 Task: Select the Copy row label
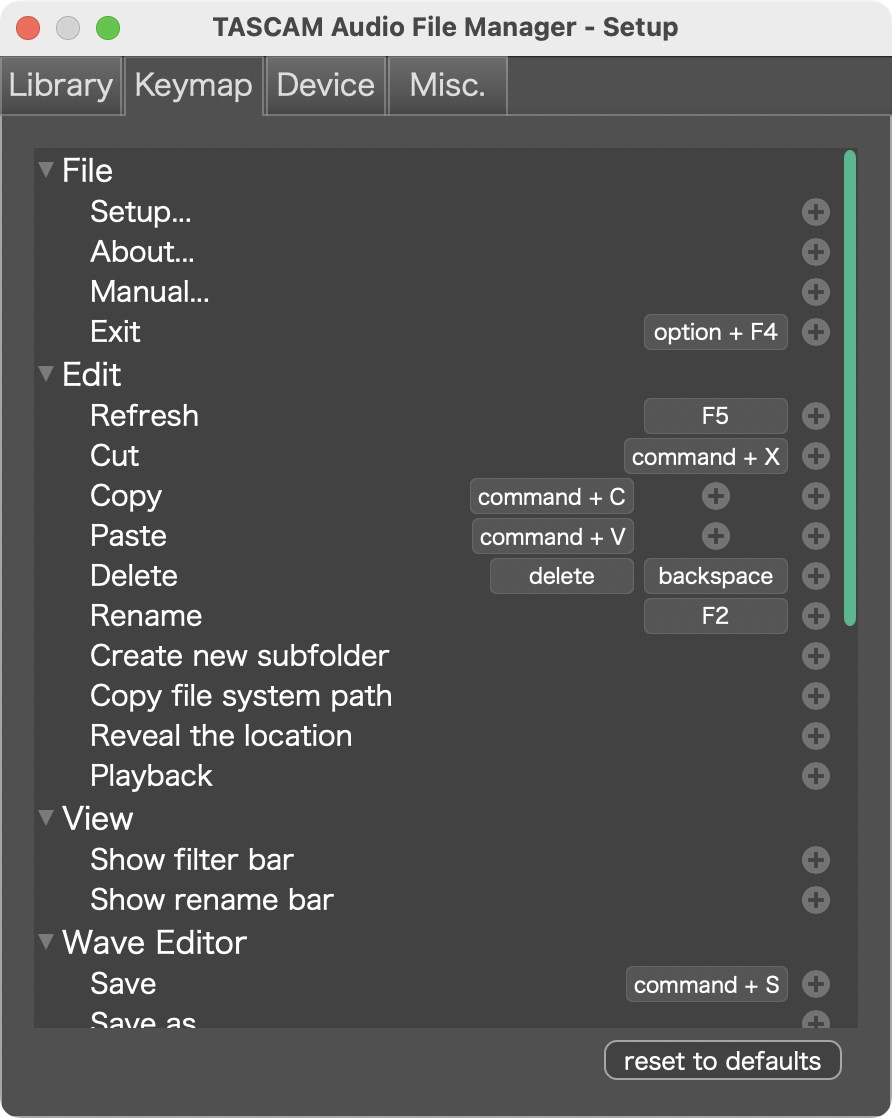click(x=126, y=496)
